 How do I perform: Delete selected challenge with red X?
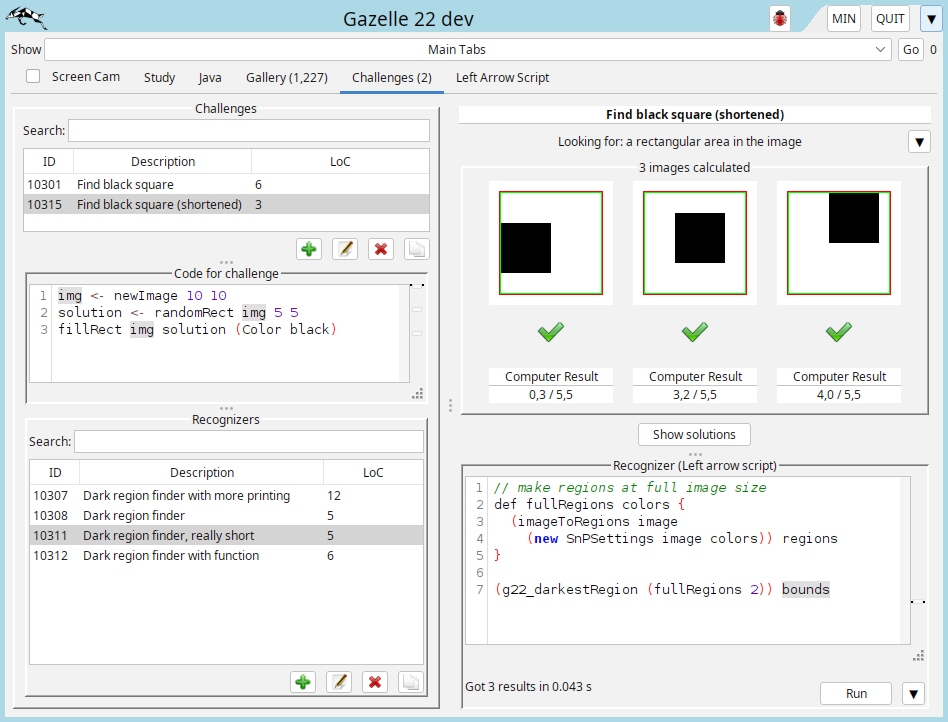[x=380, y=249]
